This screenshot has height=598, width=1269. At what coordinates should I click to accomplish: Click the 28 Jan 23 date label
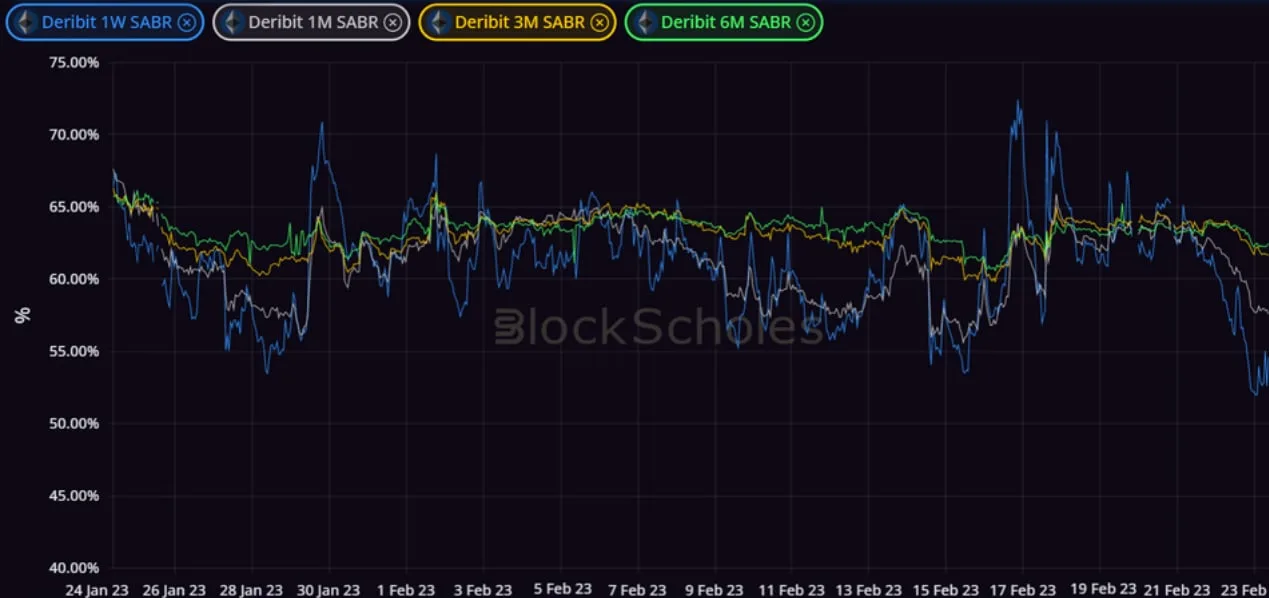pyautogui.click(x=250, y=589)
